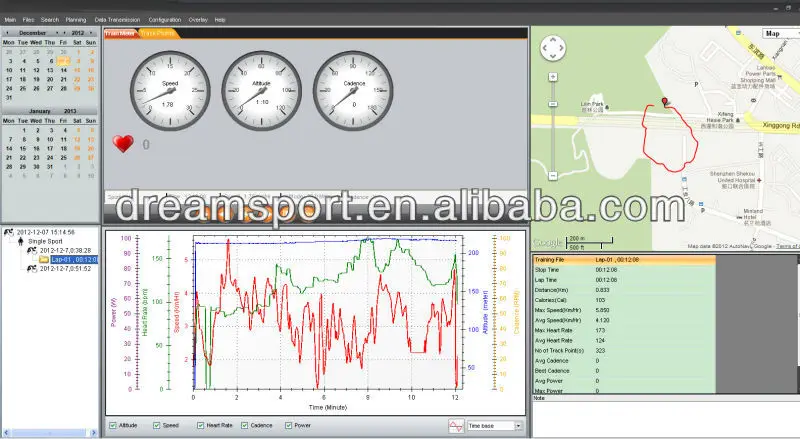Image resolution: width=800 pixels, height=439 pixels.
Task: Switch to the Train Meter tab
Action: point(120,33)
